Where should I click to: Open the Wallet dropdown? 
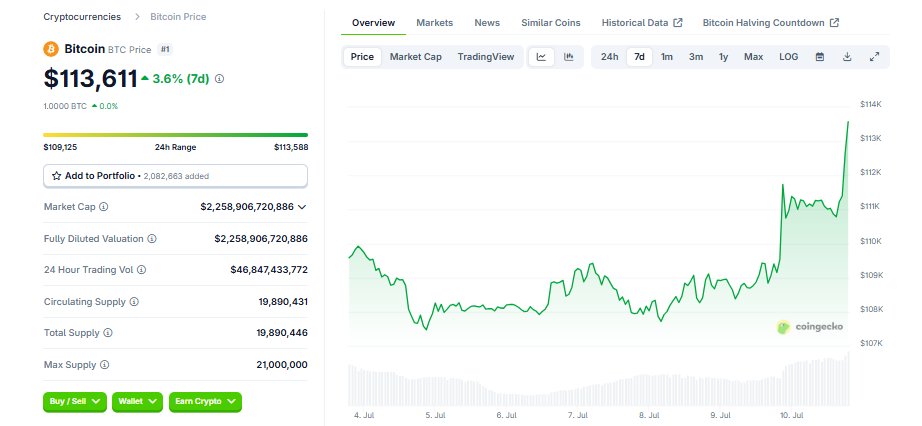point(138,401)
